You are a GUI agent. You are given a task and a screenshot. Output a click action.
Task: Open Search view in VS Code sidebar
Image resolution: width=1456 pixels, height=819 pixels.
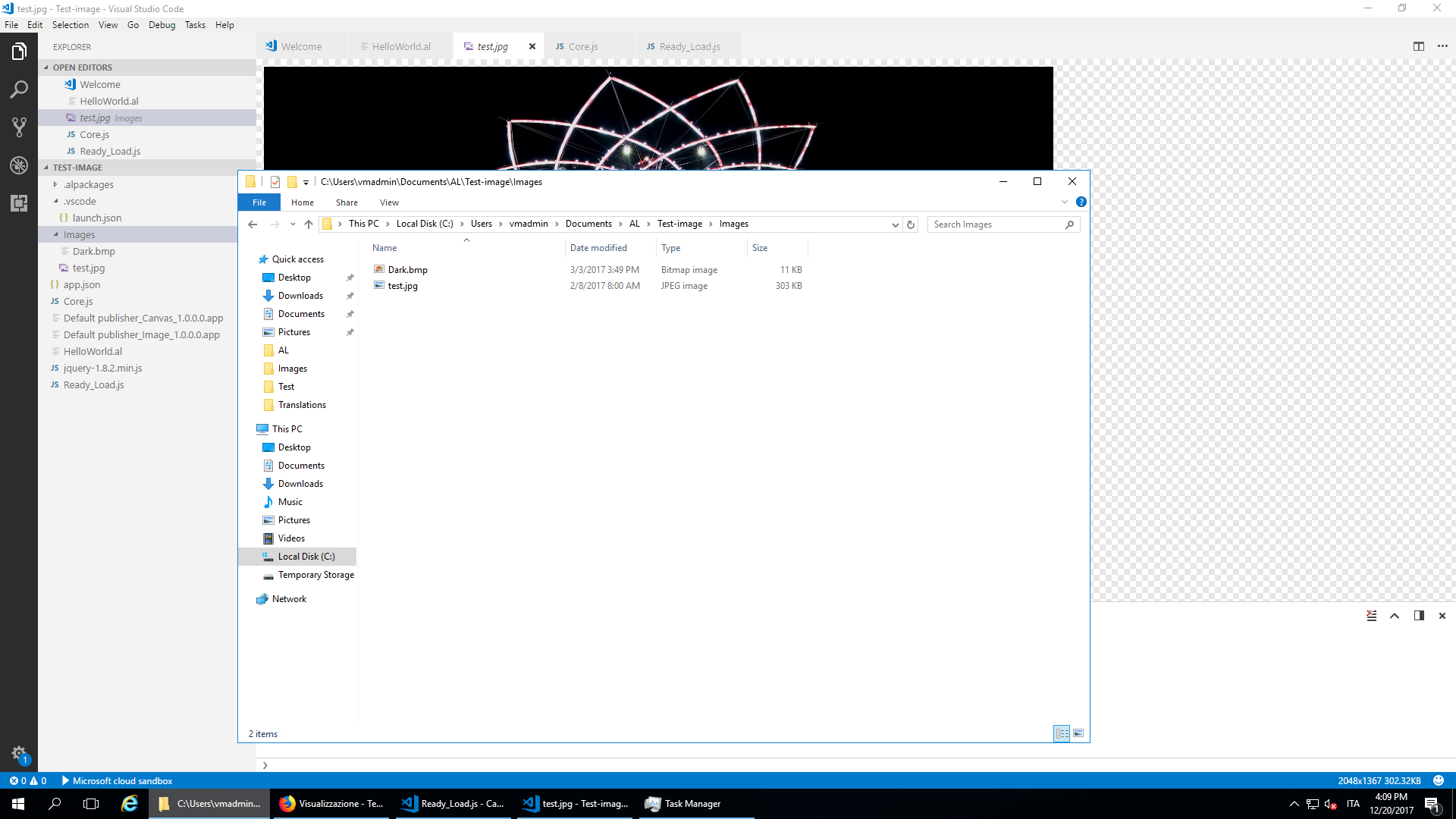[x=18, y=89]
